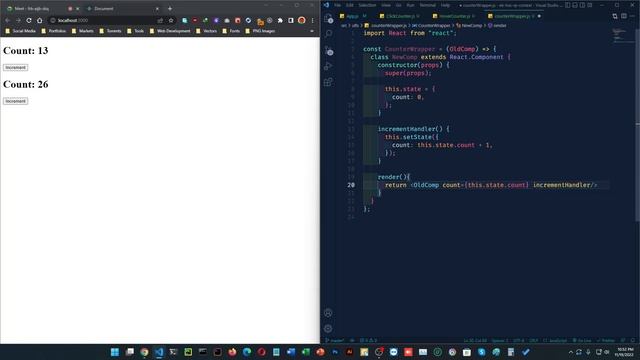Open the File menu in VS Code
The width and height of the screenshot is (640, 360).
pyautogui.click(x=337, y=5)
